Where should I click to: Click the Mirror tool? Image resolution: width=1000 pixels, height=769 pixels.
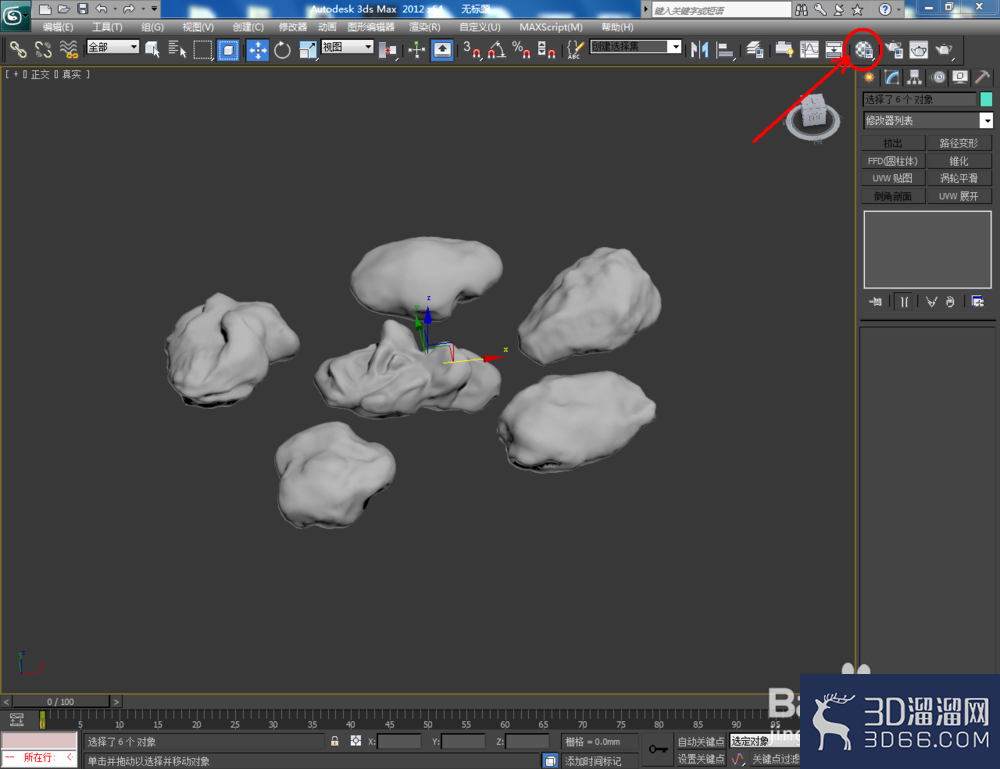click(700, 49)
